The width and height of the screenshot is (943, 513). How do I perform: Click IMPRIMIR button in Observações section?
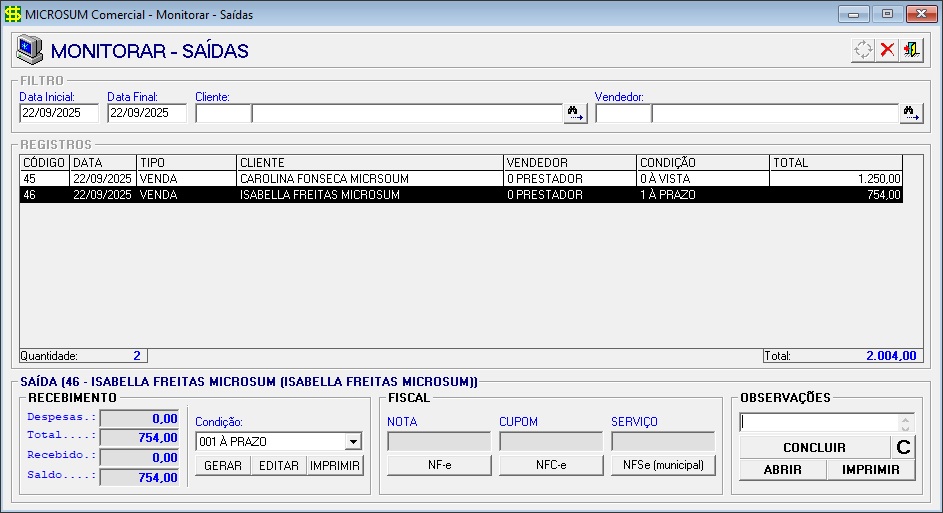click(871, 470)
